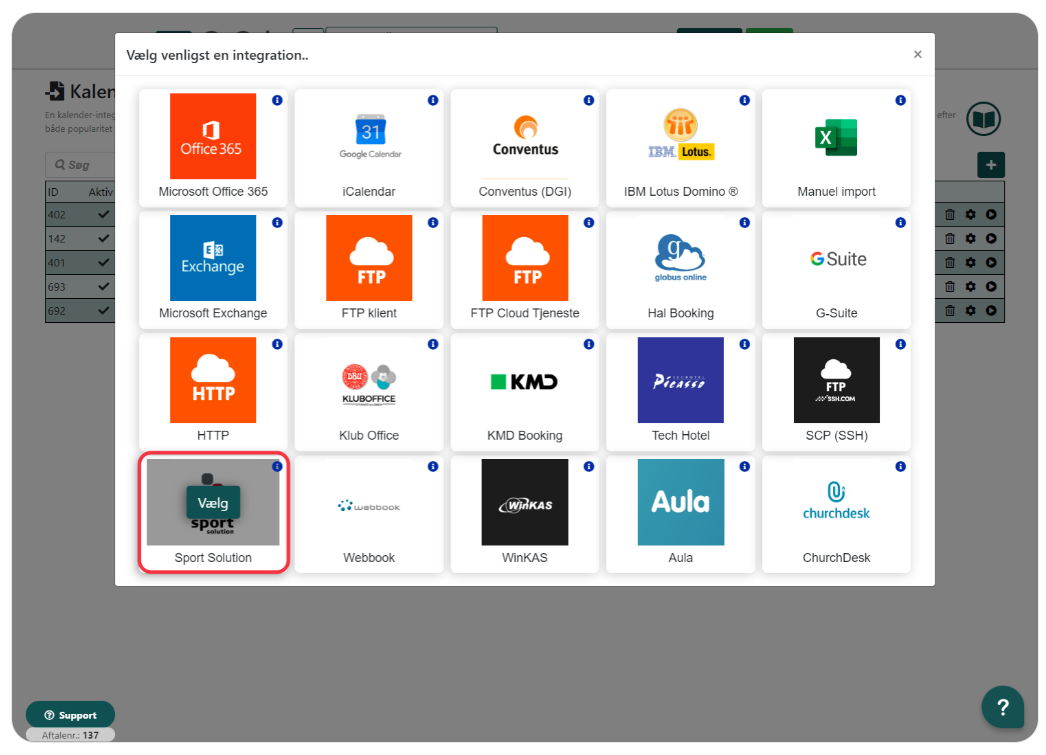Viewport: 1046px width, 755px height.
Task: Pick the Klub Office integration
Action: (369, 392)
